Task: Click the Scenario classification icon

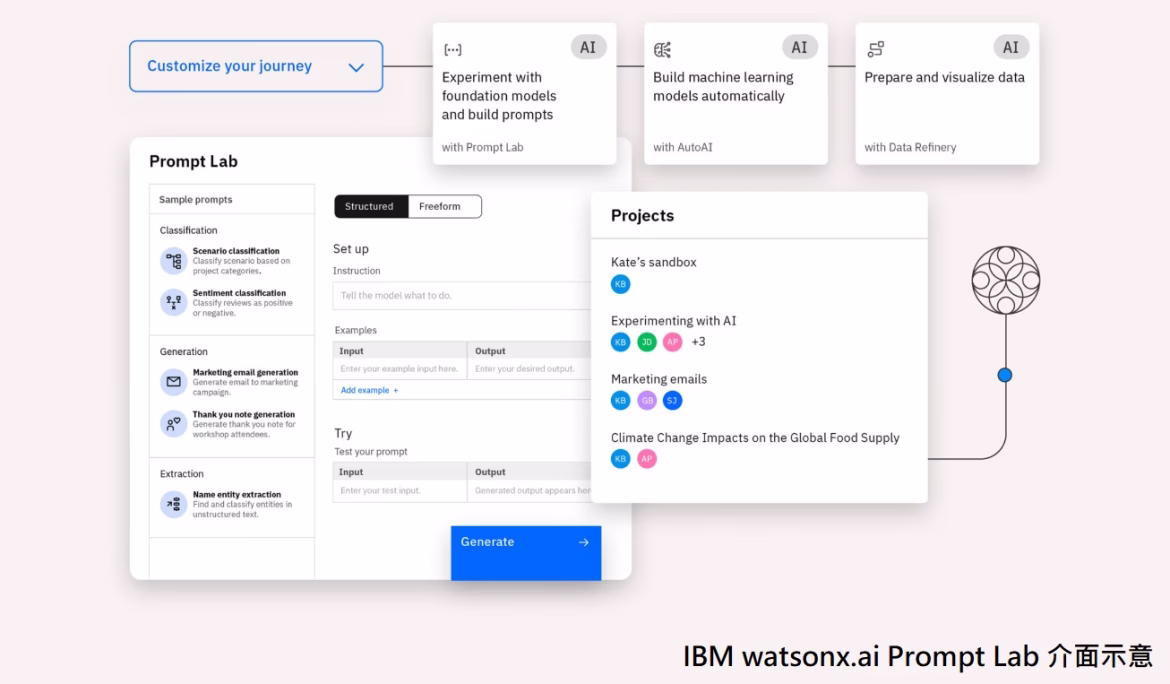Action: [174, 261]
